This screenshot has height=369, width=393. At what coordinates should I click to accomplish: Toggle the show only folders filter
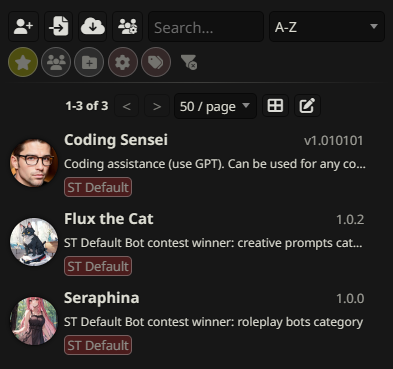tap(89, 62)
